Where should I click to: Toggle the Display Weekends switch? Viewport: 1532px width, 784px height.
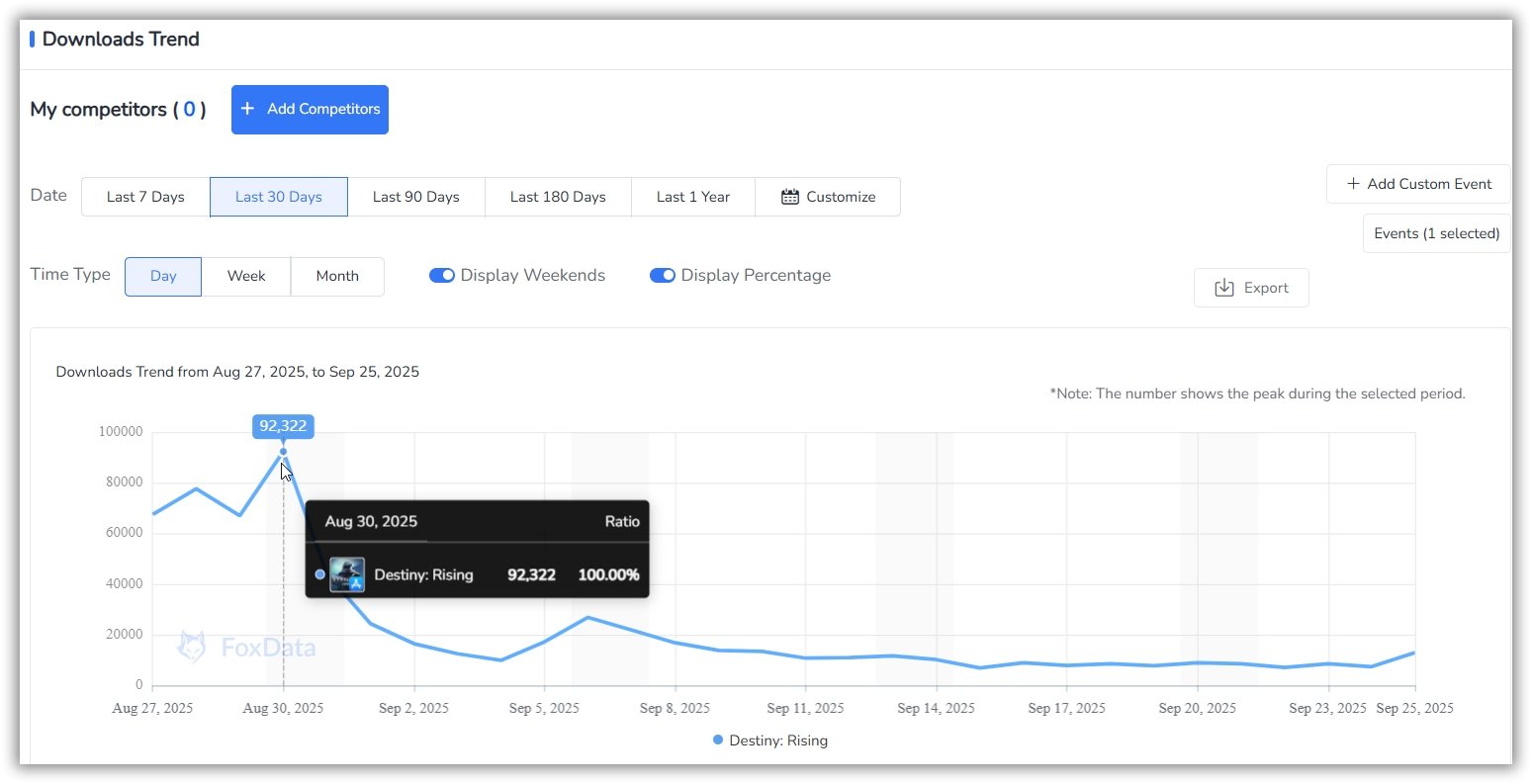pos(441,276)
